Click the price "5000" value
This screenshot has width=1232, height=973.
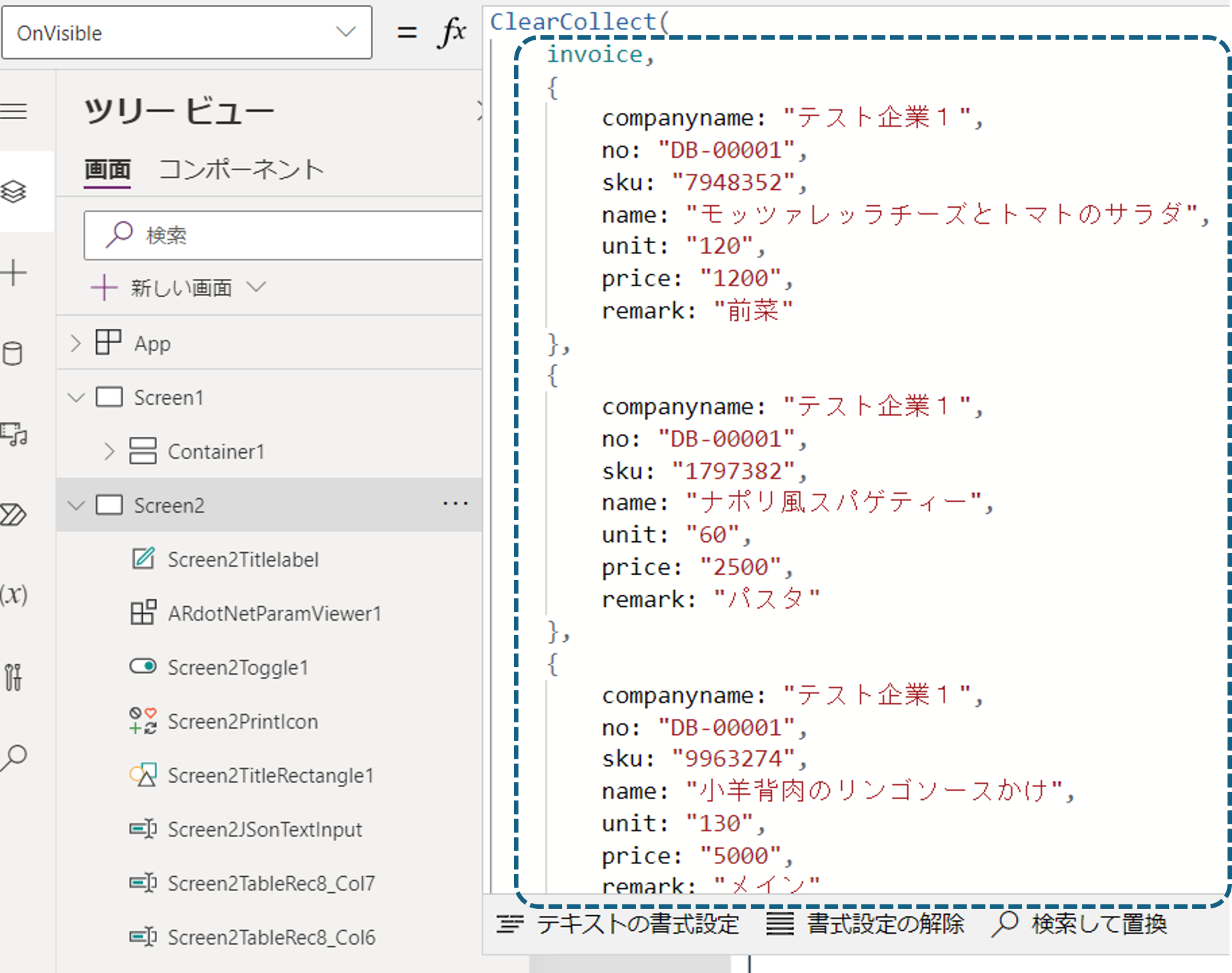(740, 856)
